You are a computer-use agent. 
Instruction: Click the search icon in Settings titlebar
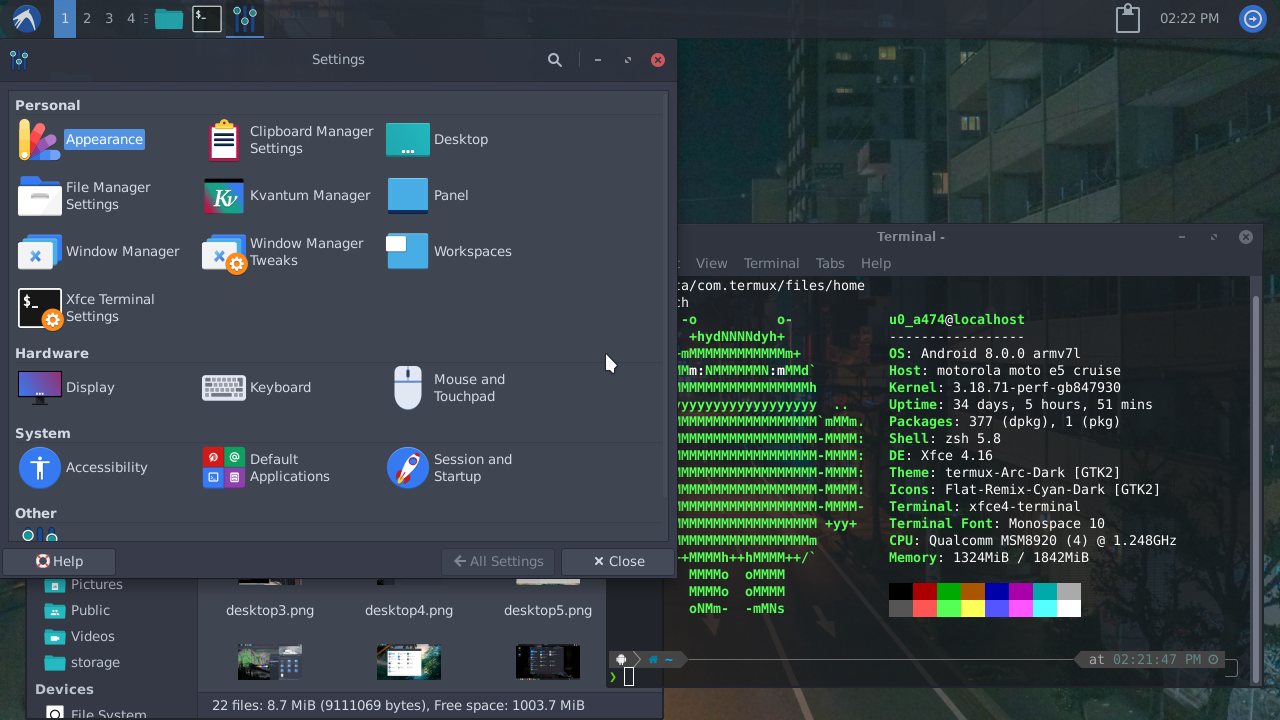(x=555, y=60)
